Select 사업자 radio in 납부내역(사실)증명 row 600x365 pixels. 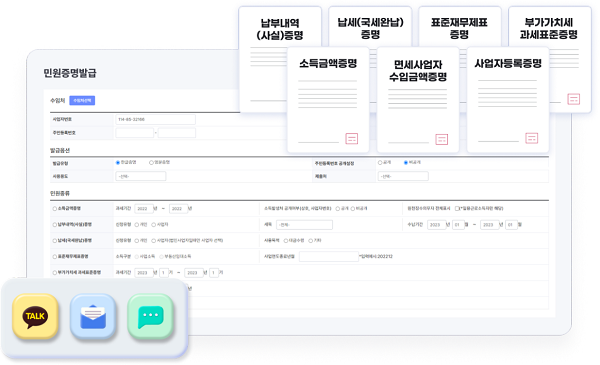pos(153,225)
